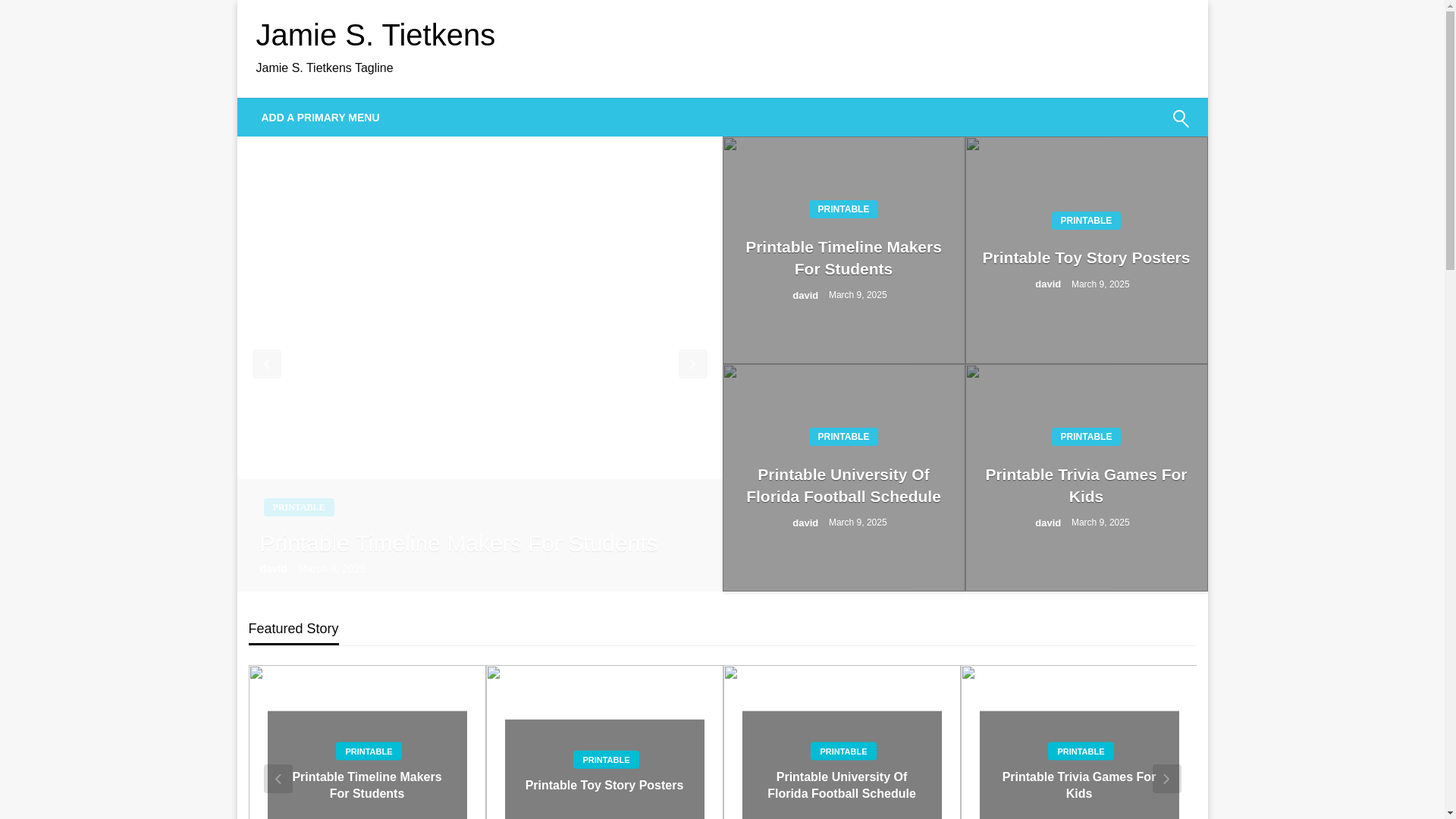The width and height of the screenshot is (1456, 819).
Task: Open grid post Printable Toy Story Posters
Action: point(1086,258)
